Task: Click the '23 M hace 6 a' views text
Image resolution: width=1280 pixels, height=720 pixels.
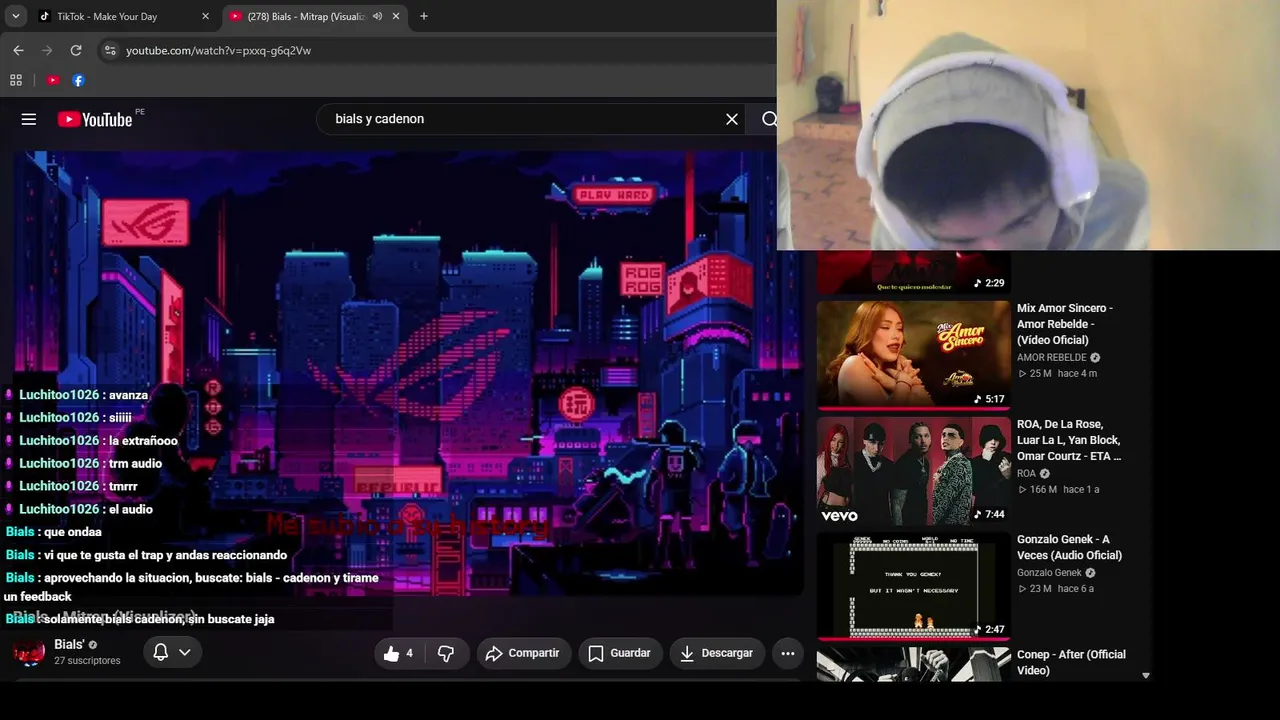Action: [x=1056, y=589]
